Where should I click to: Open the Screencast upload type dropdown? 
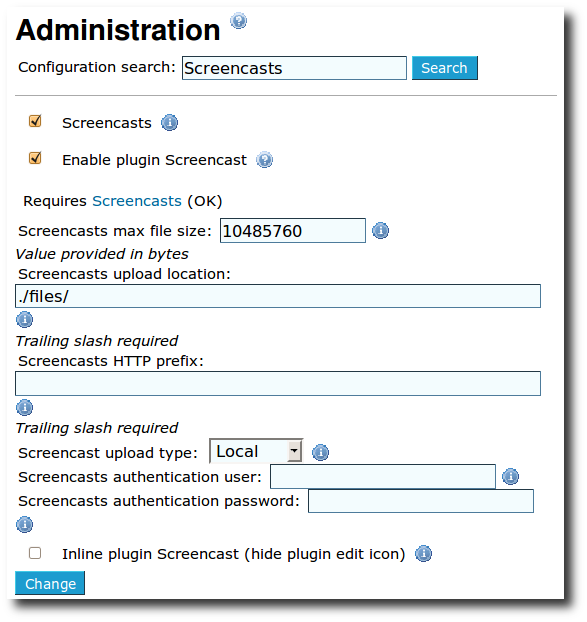256,451
